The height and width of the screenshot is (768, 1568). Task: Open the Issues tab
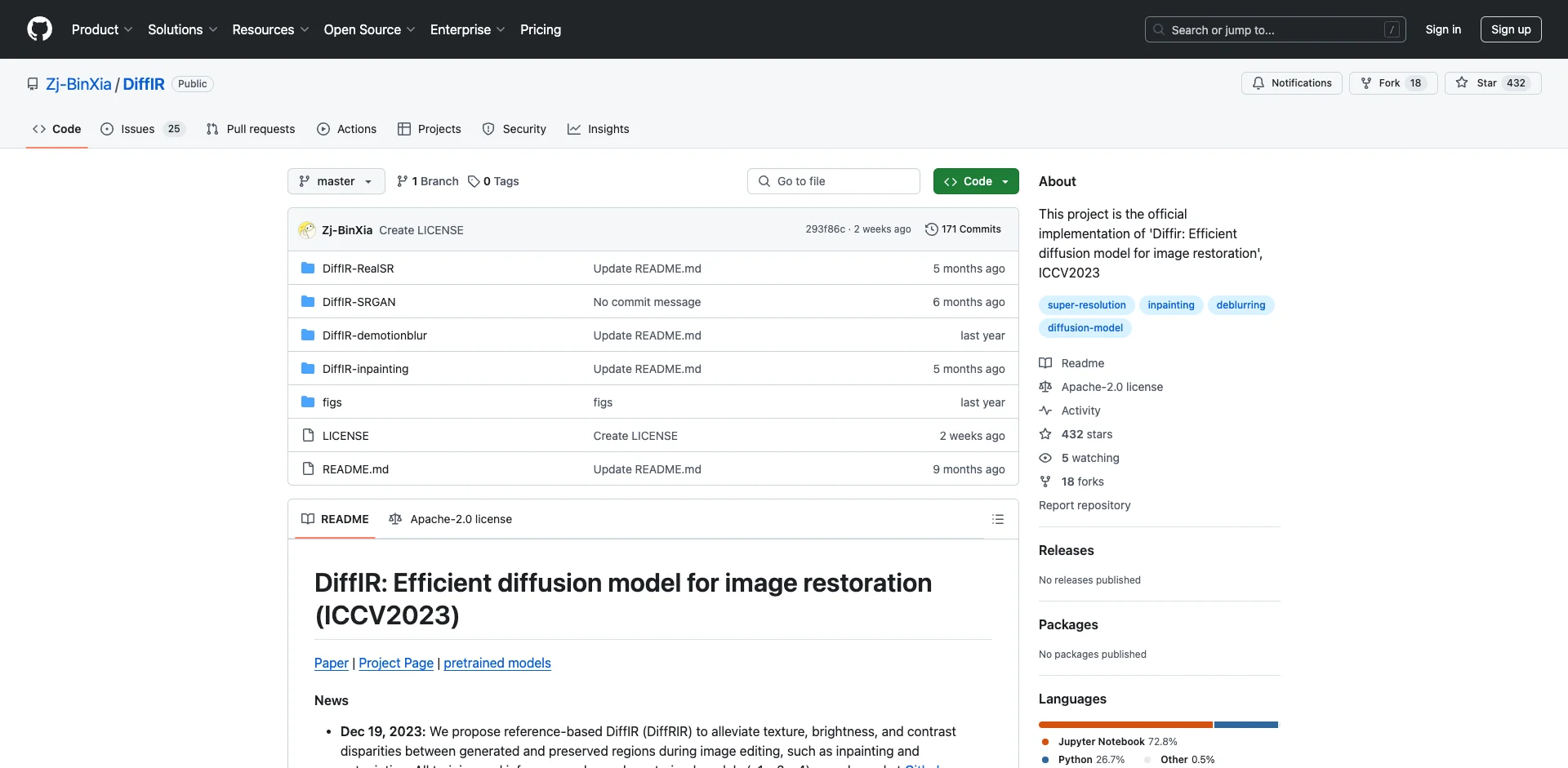tap(143, 129)
